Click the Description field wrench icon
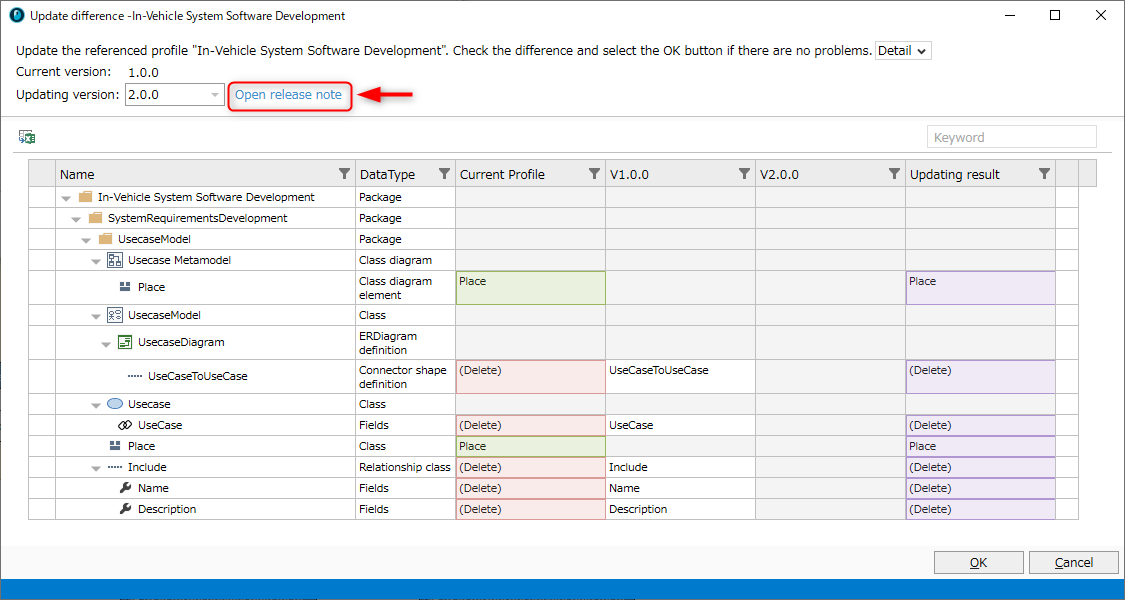1125x600 pixels. coord(126,509)
